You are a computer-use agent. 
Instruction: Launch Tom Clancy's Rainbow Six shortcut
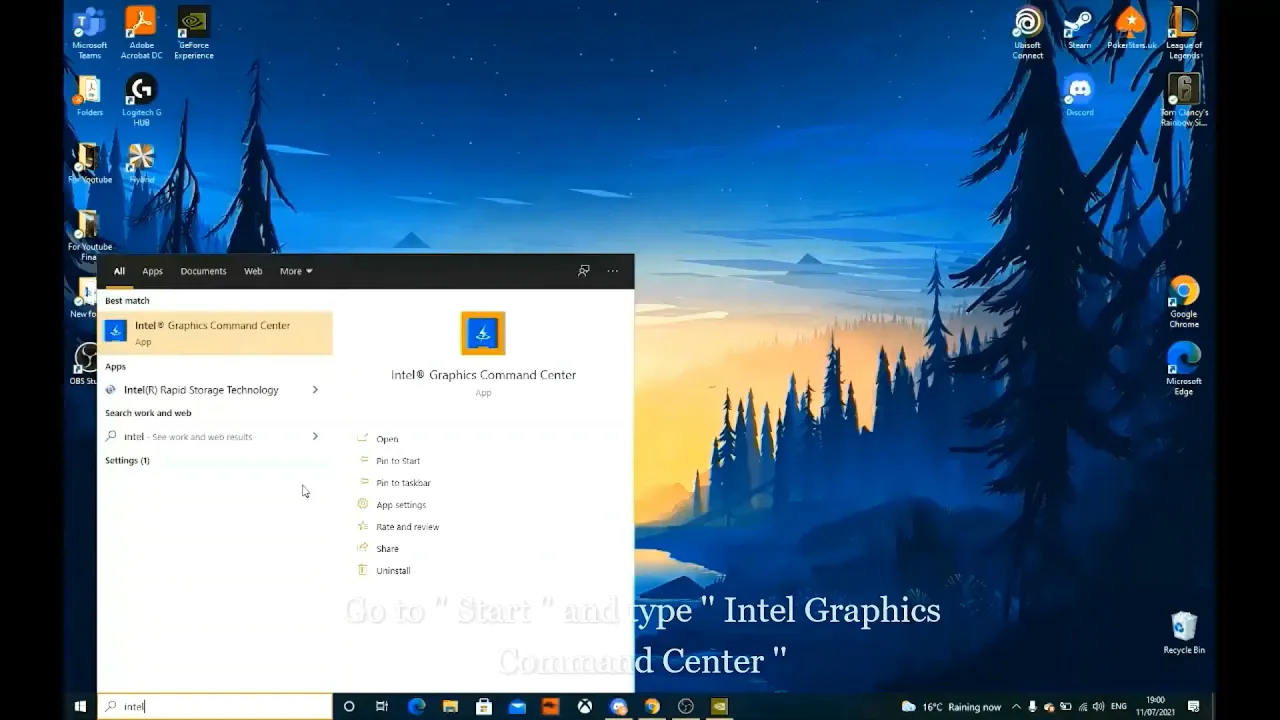(x=1184, y=100)
